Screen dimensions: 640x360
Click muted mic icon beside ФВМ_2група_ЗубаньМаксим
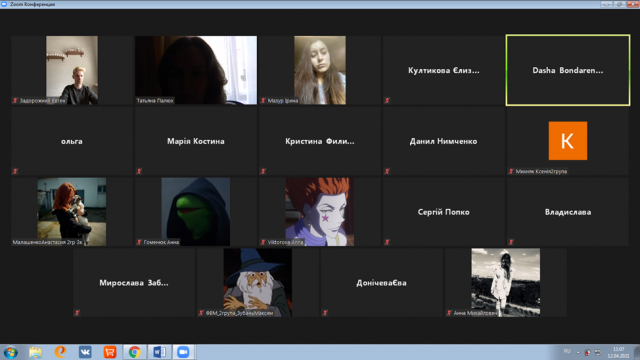(201, 313)
